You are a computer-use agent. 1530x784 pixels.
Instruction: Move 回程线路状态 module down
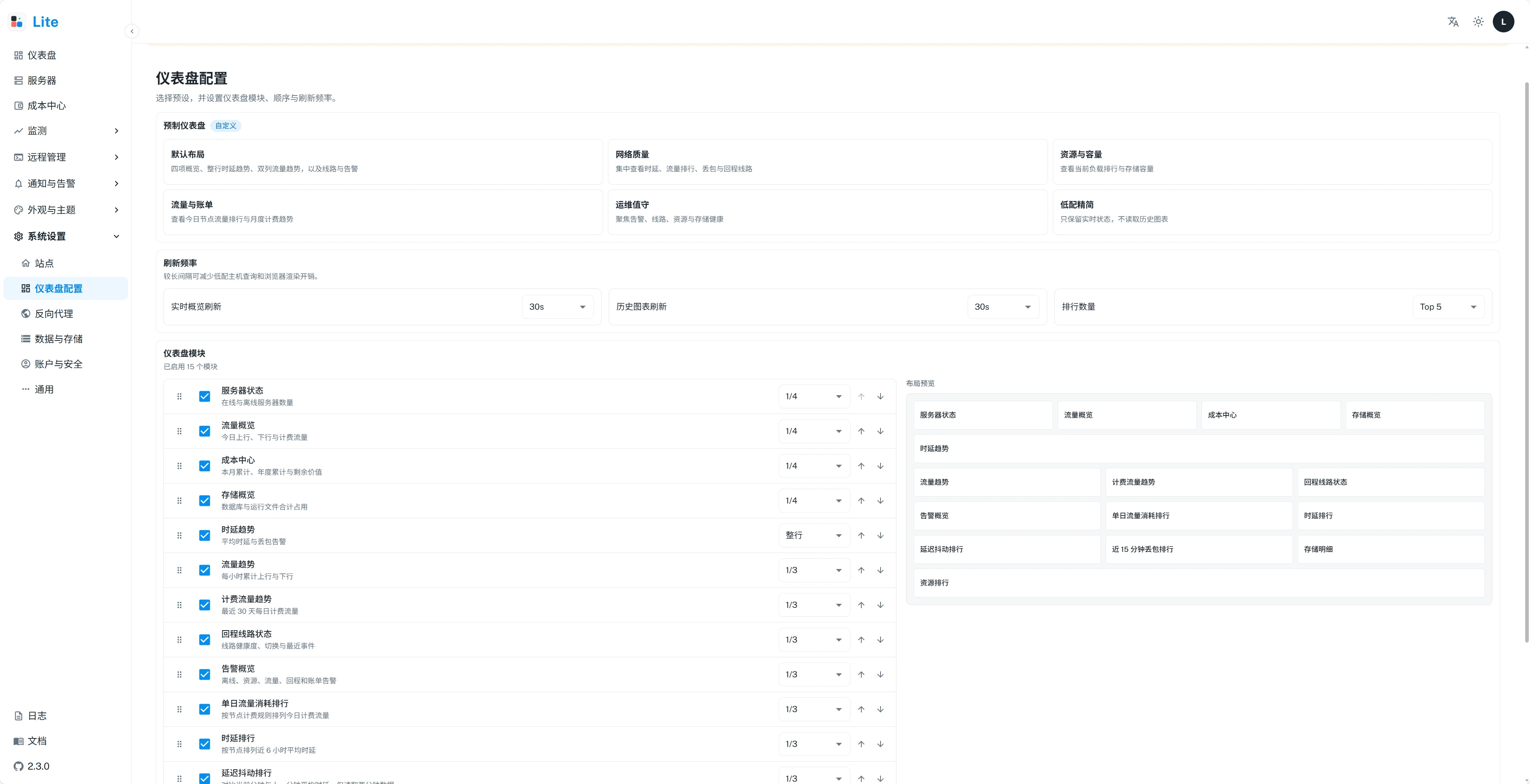(880, 640)
